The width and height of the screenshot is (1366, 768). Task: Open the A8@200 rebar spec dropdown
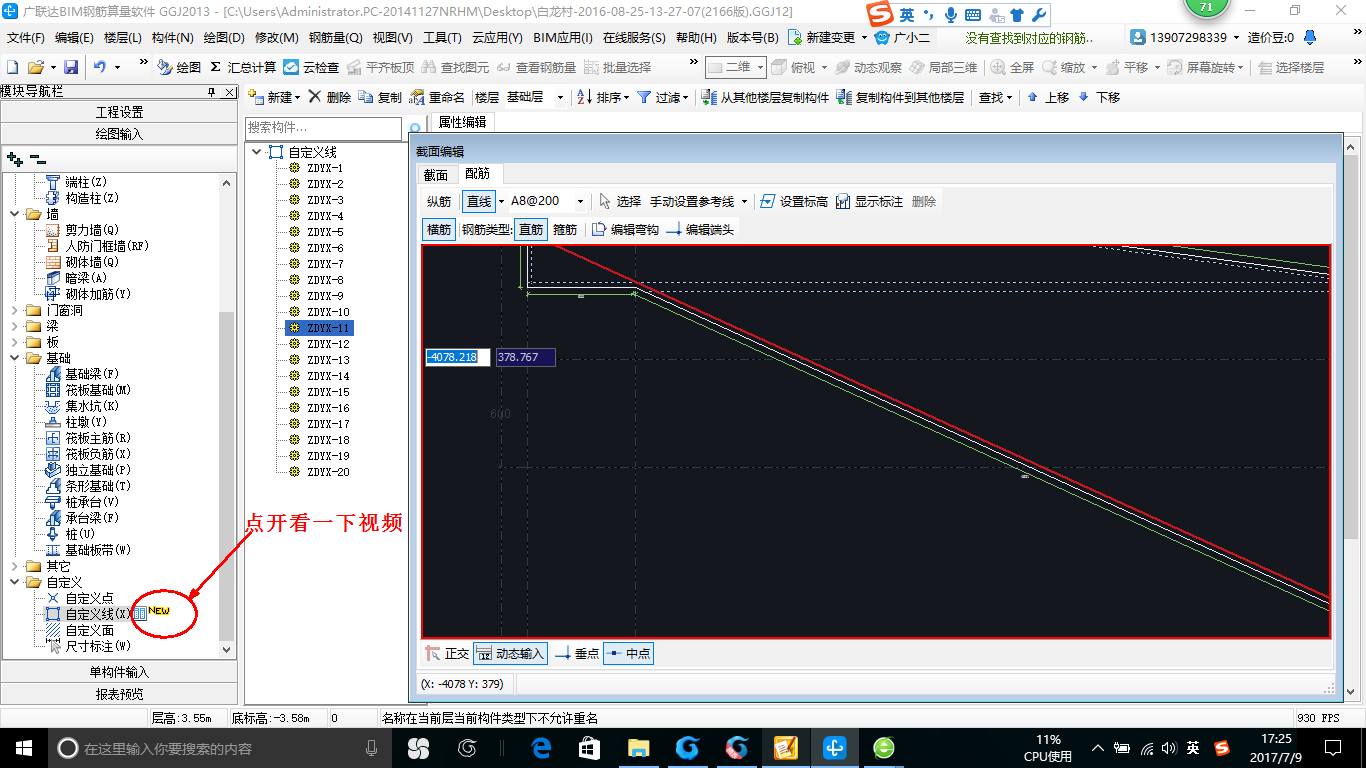coord(581,201)
